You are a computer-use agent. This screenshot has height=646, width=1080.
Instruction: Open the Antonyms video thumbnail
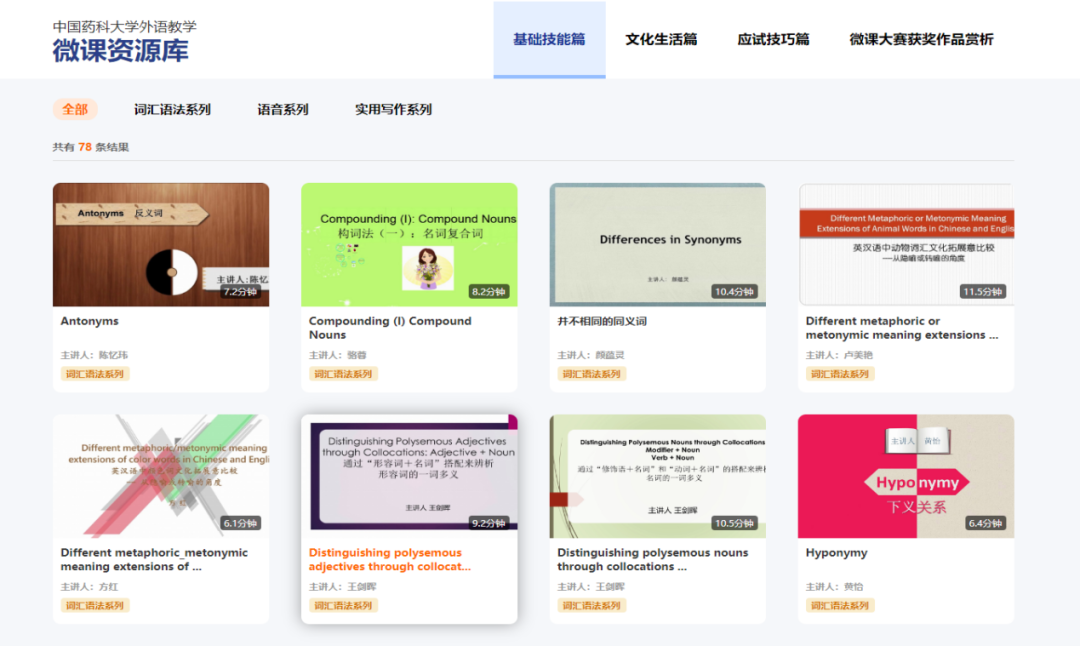pos(160,244)
